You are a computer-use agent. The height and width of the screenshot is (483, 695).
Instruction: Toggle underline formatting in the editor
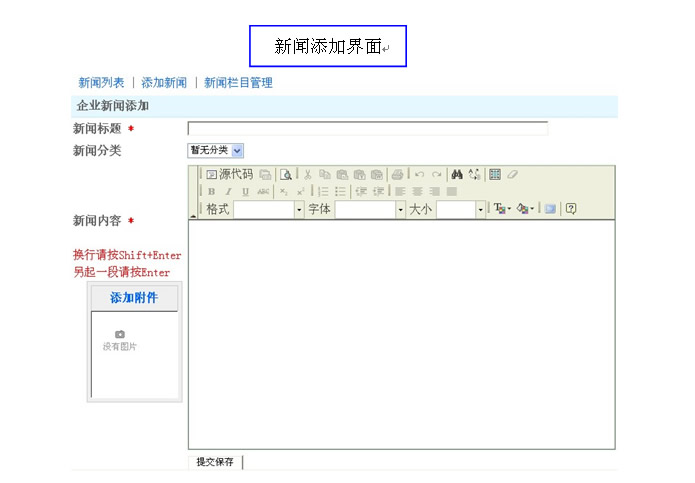tap(245, 191)
